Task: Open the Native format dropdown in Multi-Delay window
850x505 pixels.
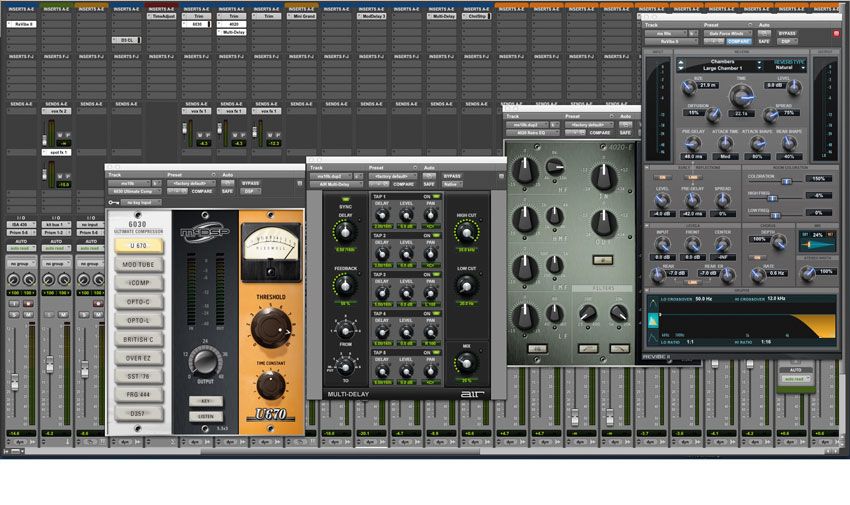Action: tap(452, 184)
